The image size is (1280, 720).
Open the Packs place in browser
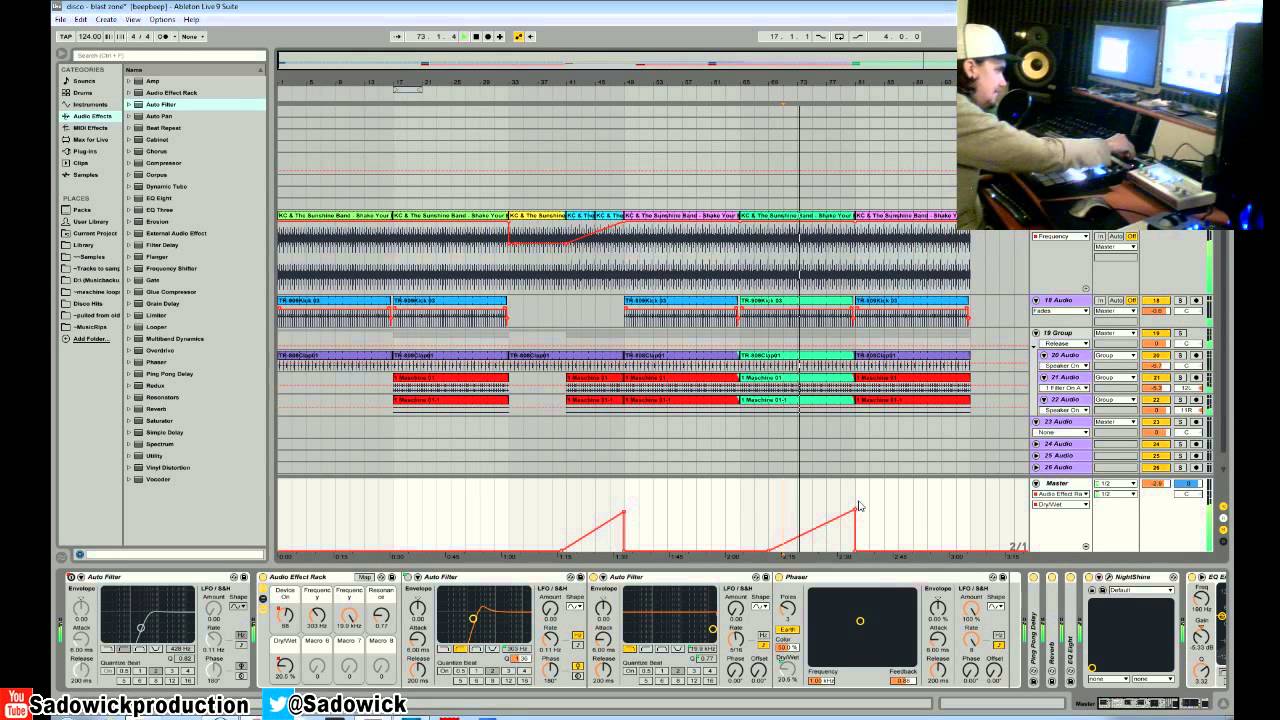coord(81,210)
